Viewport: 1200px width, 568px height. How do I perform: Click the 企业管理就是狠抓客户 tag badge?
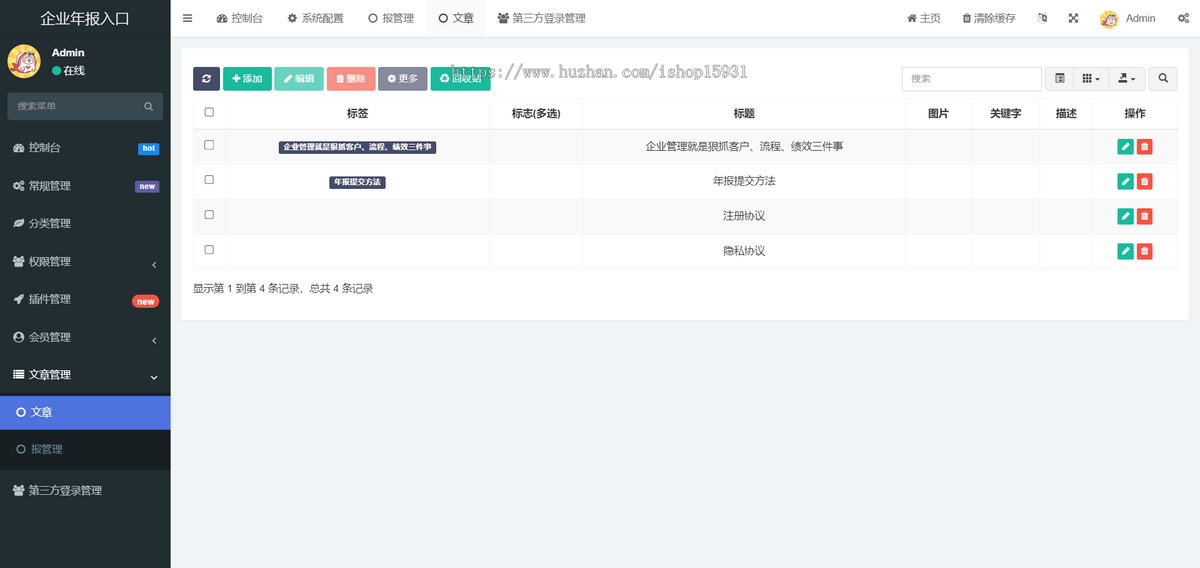pyautogui.click(x=357, y=147)
